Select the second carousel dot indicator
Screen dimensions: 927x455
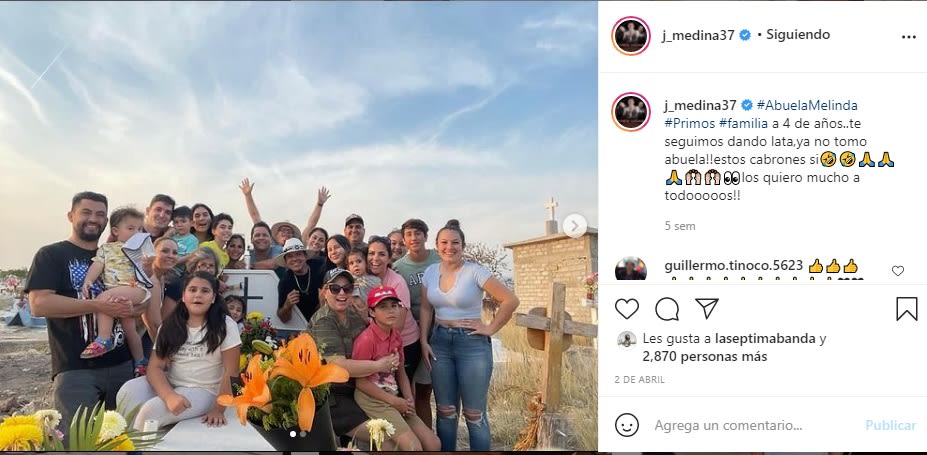click(303, 434)
